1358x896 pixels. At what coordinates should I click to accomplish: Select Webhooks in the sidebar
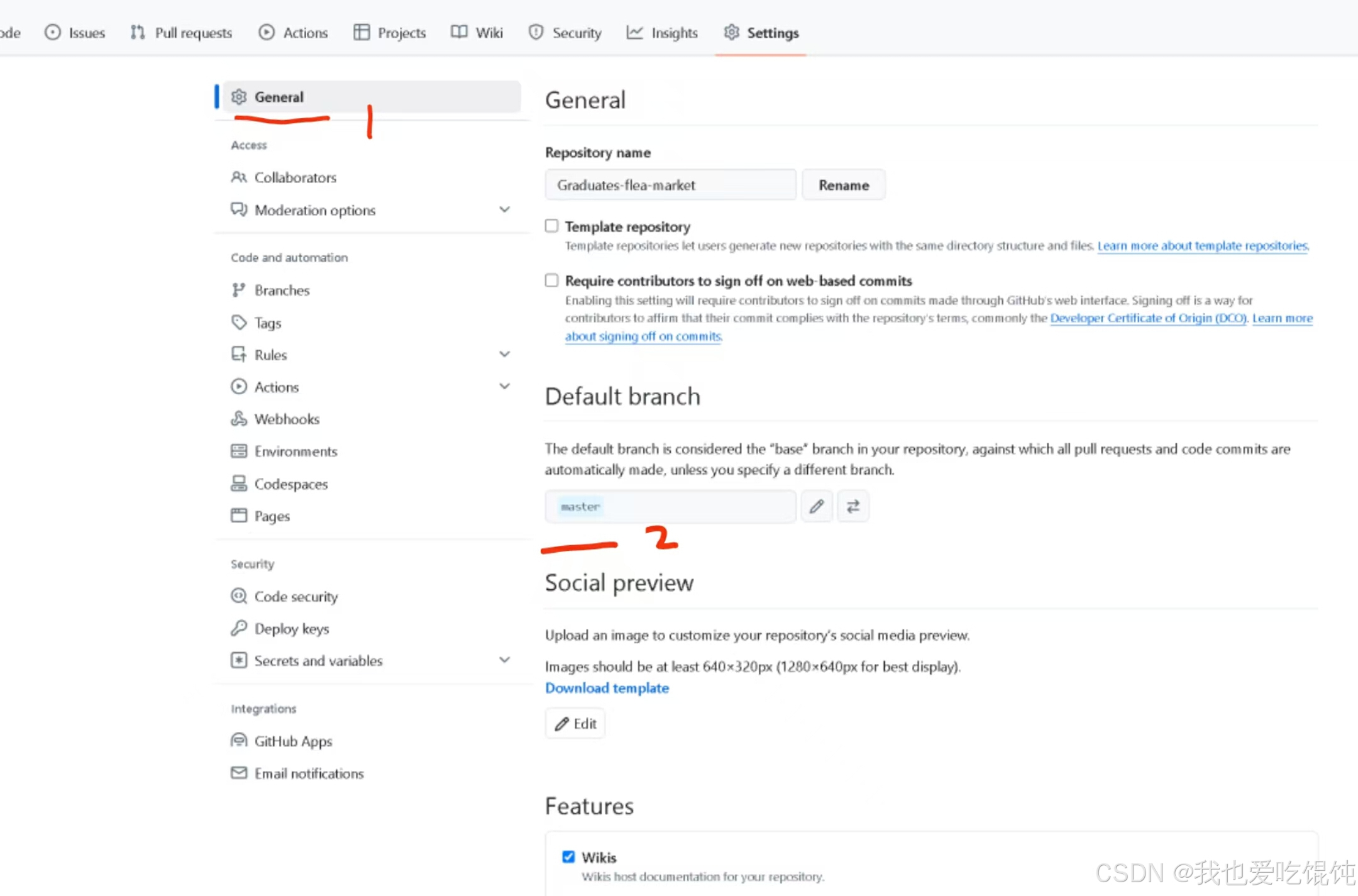point(287,419)
